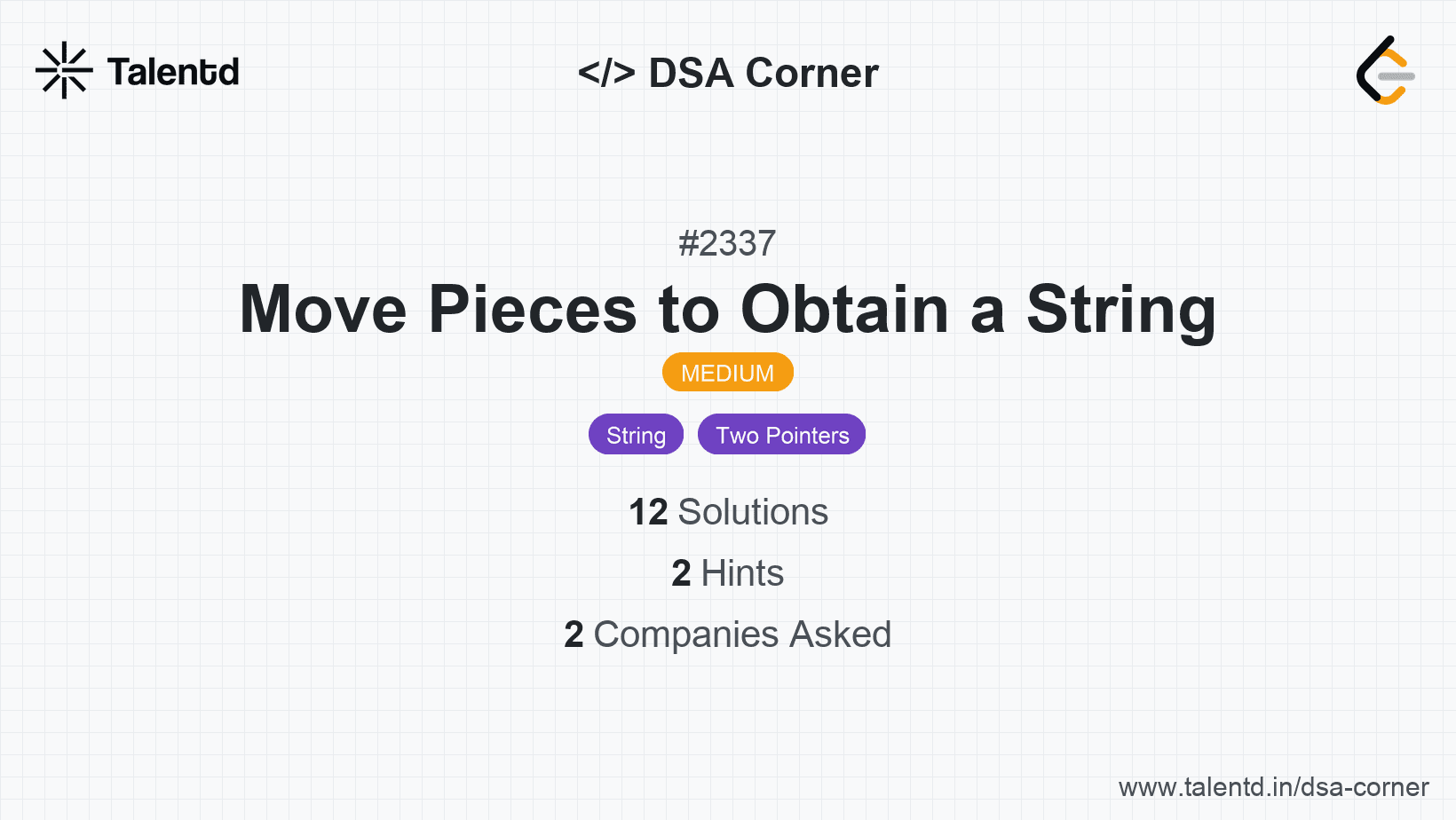Click the Talentd brand wordmark
1456x820 pixels.
(x=173, y=72)
